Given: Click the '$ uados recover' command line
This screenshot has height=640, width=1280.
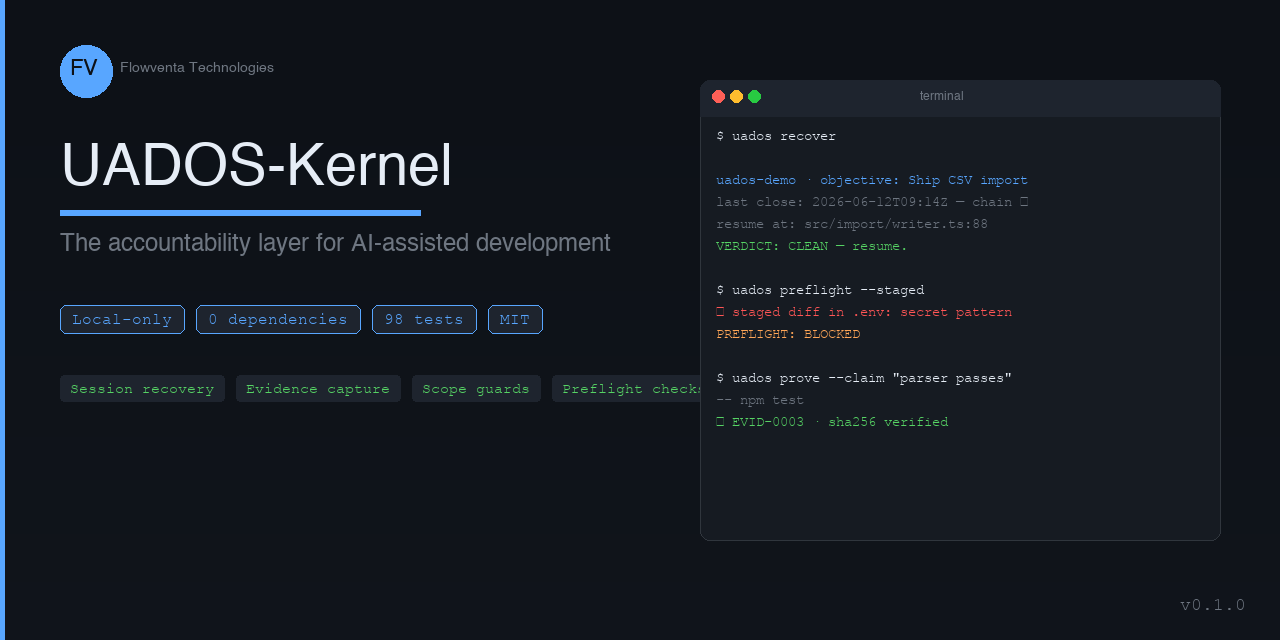Looking at the screenshot, I should coord(776,136).
